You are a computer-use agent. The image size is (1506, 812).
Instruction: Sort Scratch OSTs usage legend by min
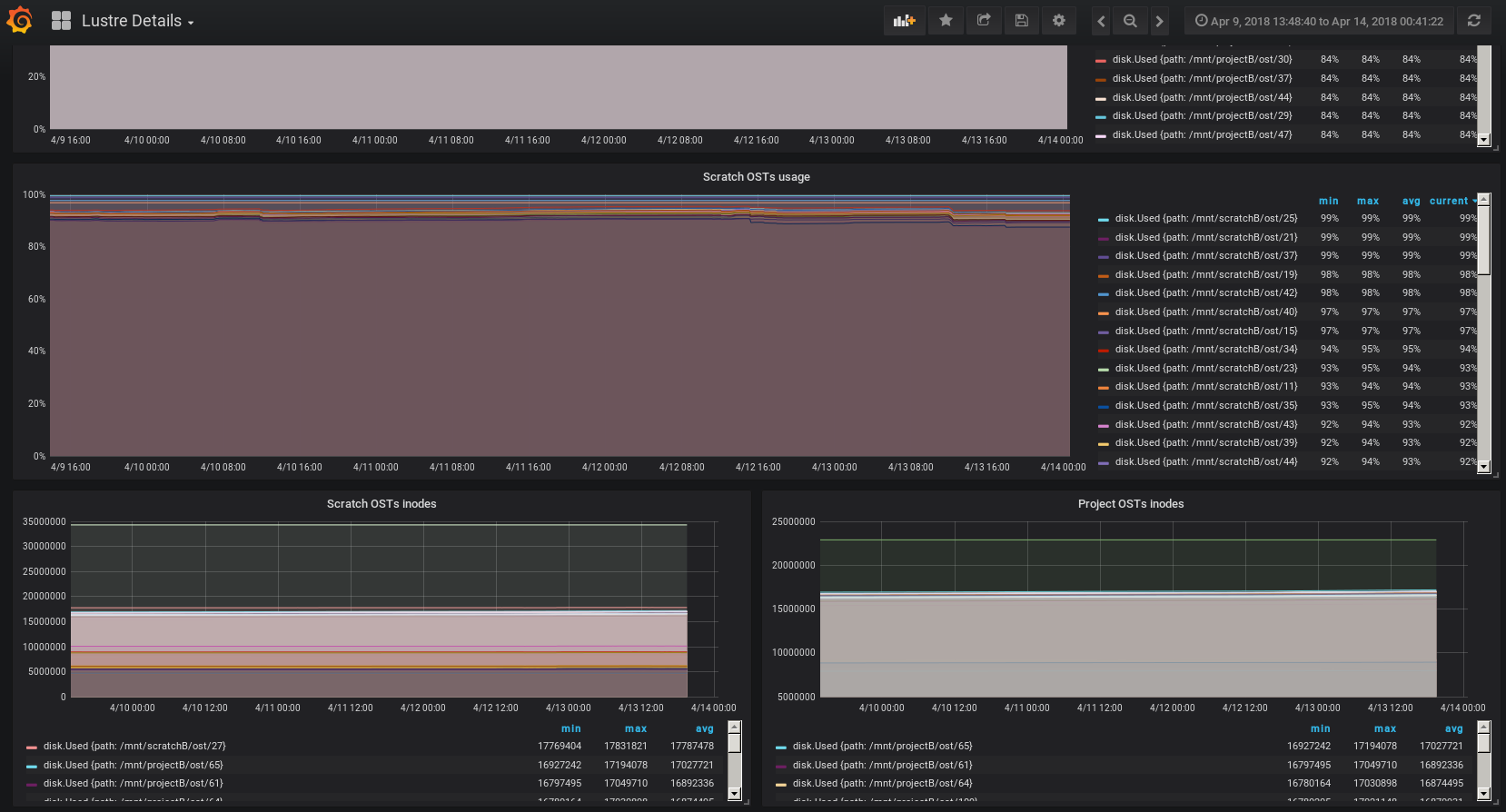pyautogui.click(x=1328, y=201)
